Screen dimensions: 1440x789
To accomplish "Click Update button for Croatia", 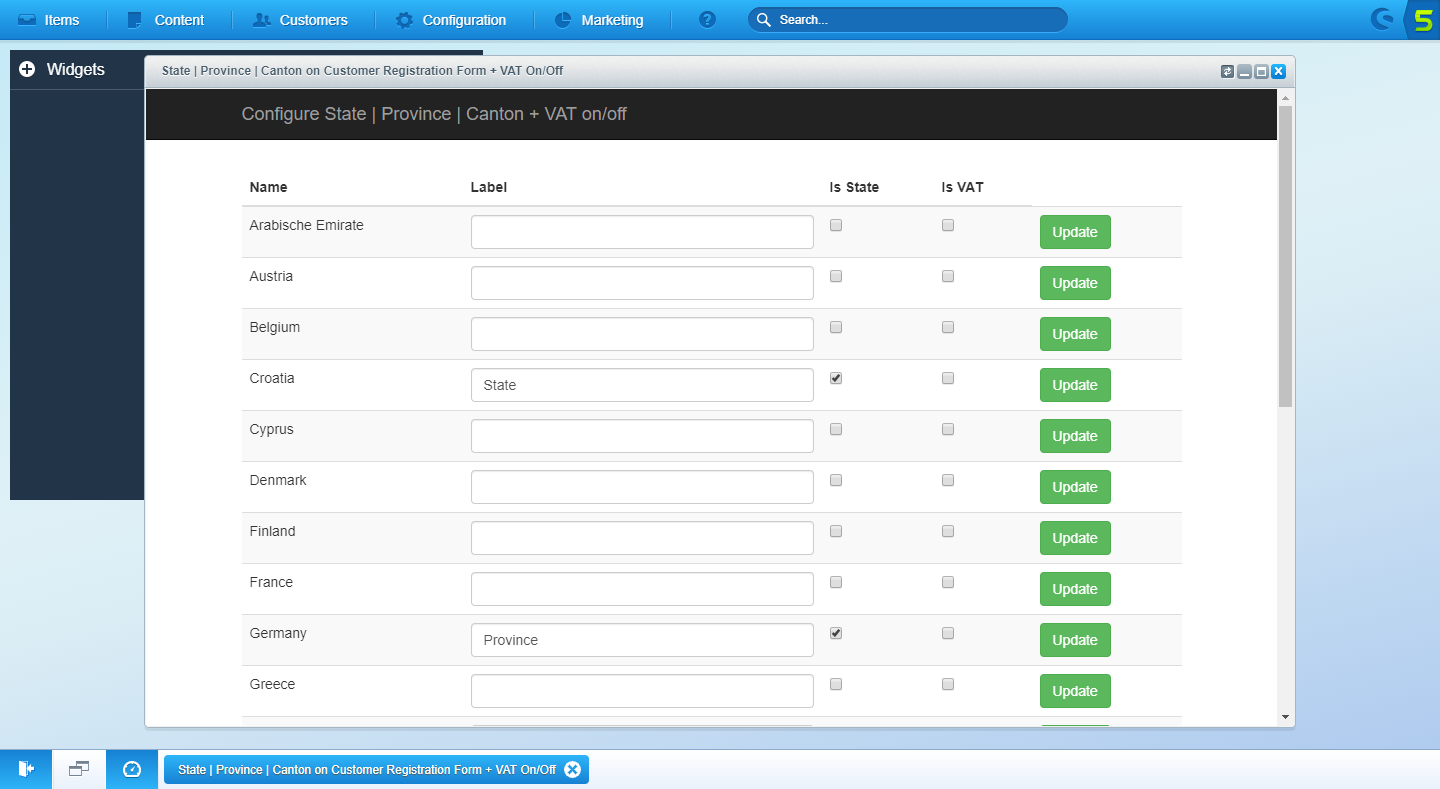I will pos(1075,385).
